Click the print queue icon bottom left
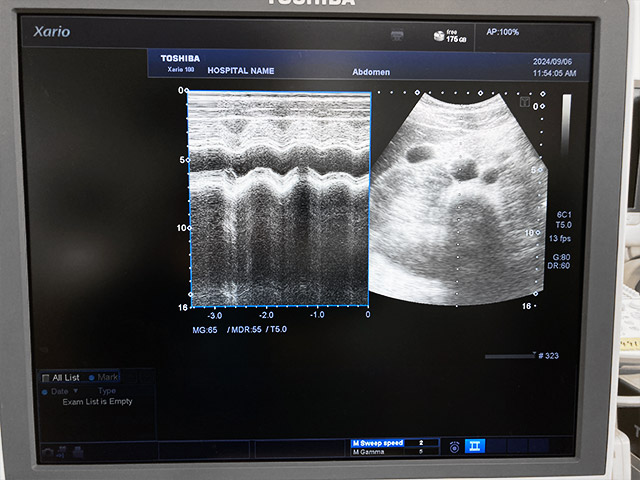 pos(78,452)
